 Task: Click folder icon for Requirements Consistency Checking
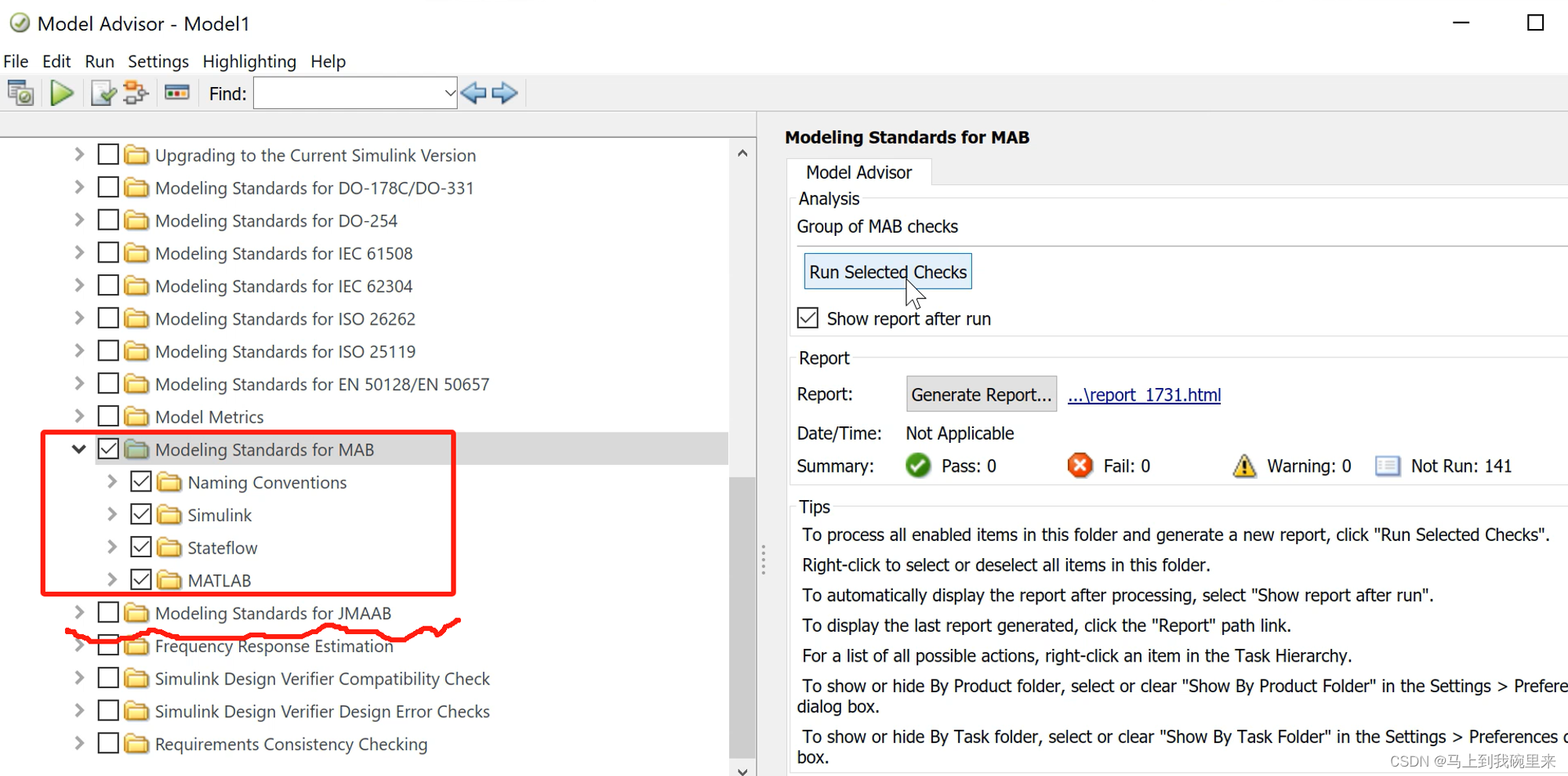coord(136,743)
